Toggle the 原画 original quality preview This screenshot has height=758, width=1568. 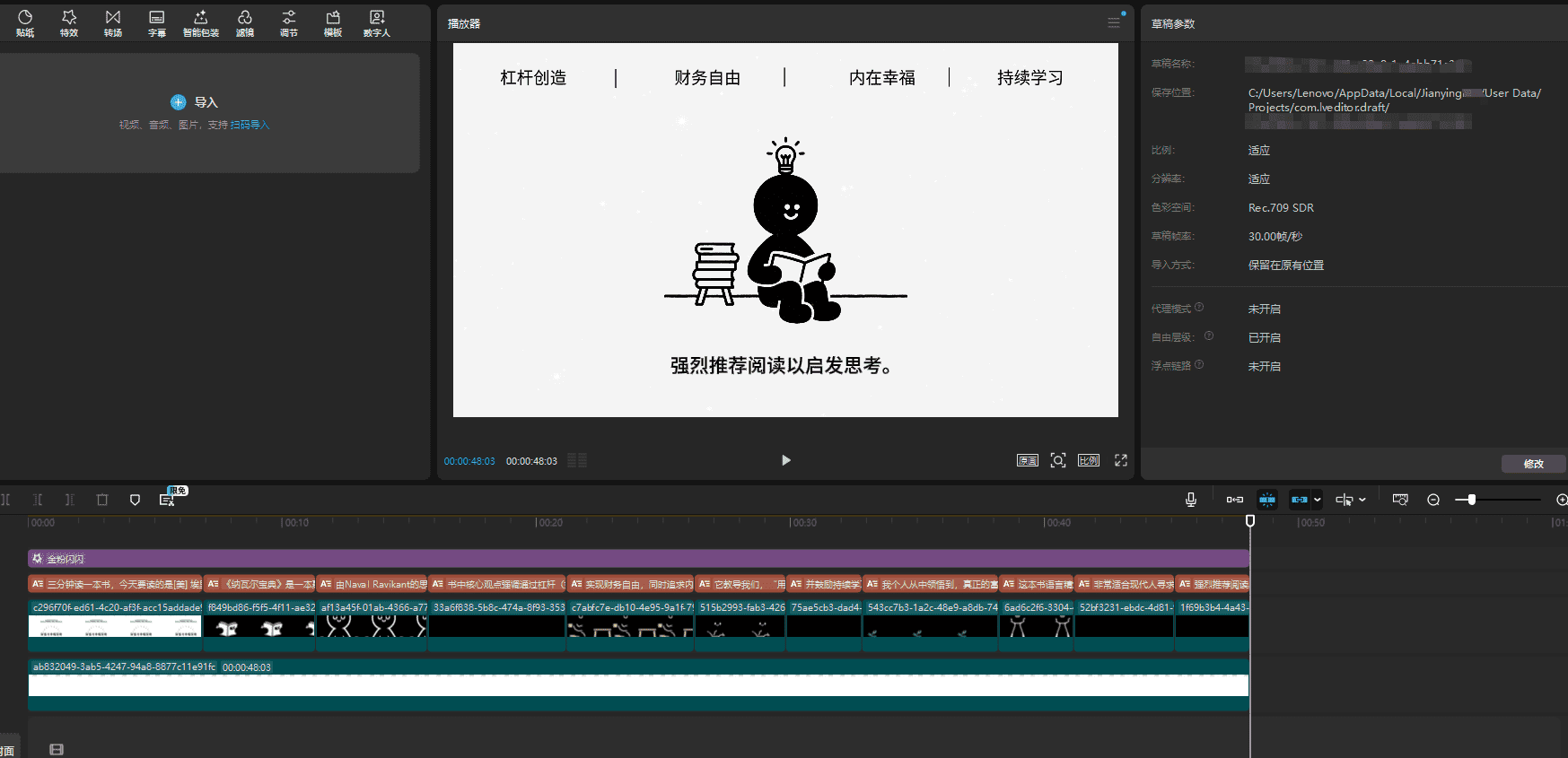pos(1027,460)
